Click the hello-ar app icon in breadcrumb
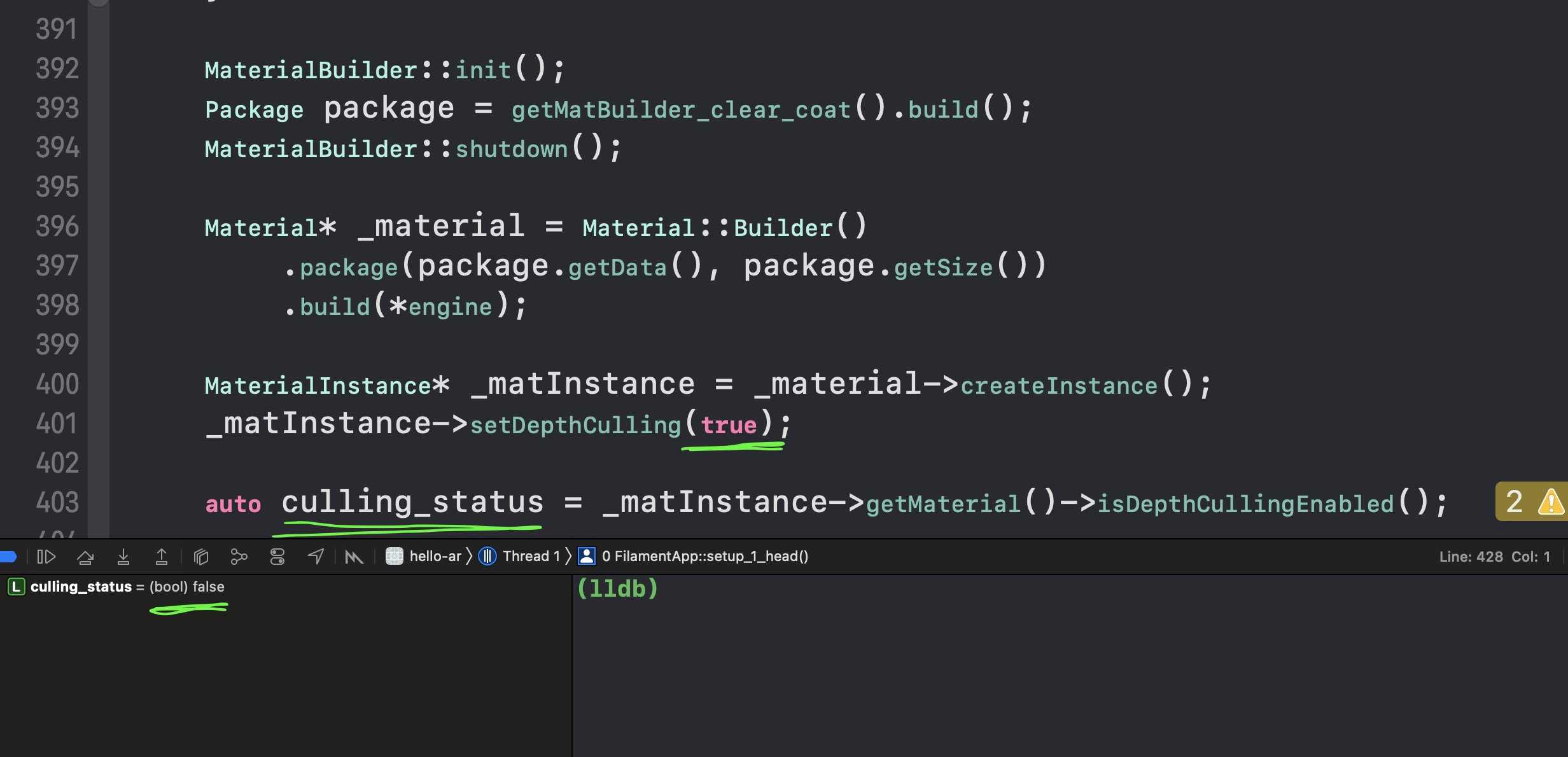 click(x=395, y=556)
